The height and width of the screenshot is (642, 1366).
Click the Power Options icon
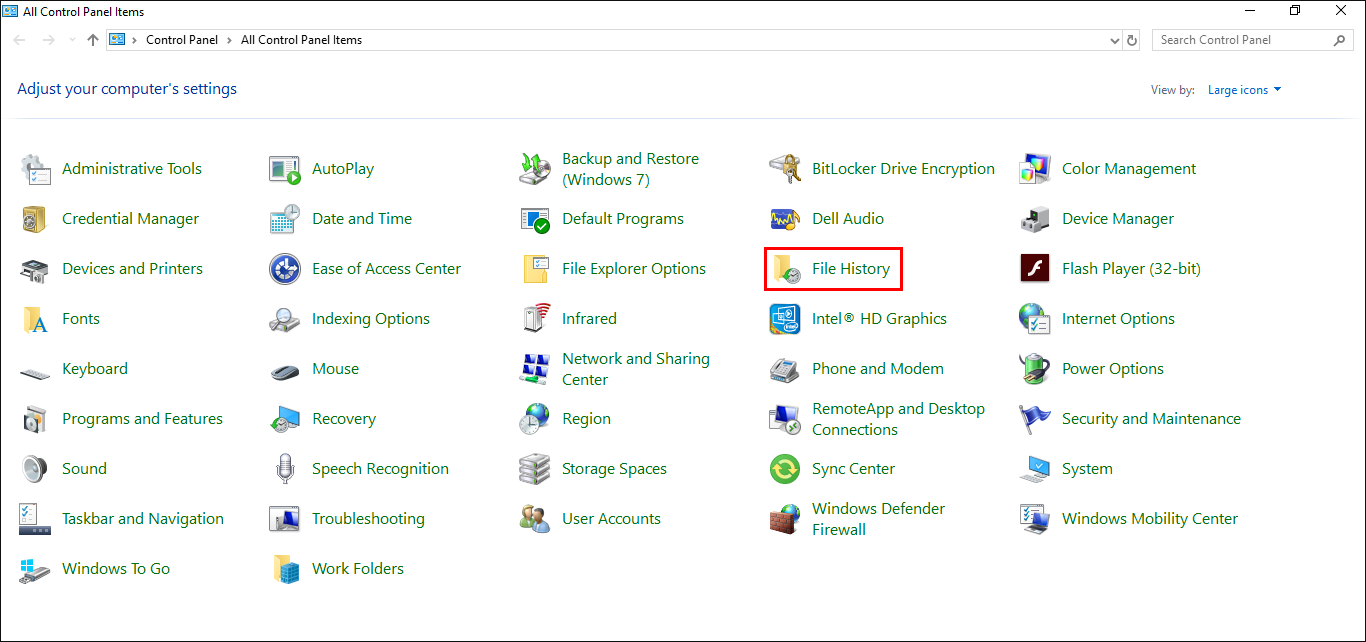(x=1035, y=369)
